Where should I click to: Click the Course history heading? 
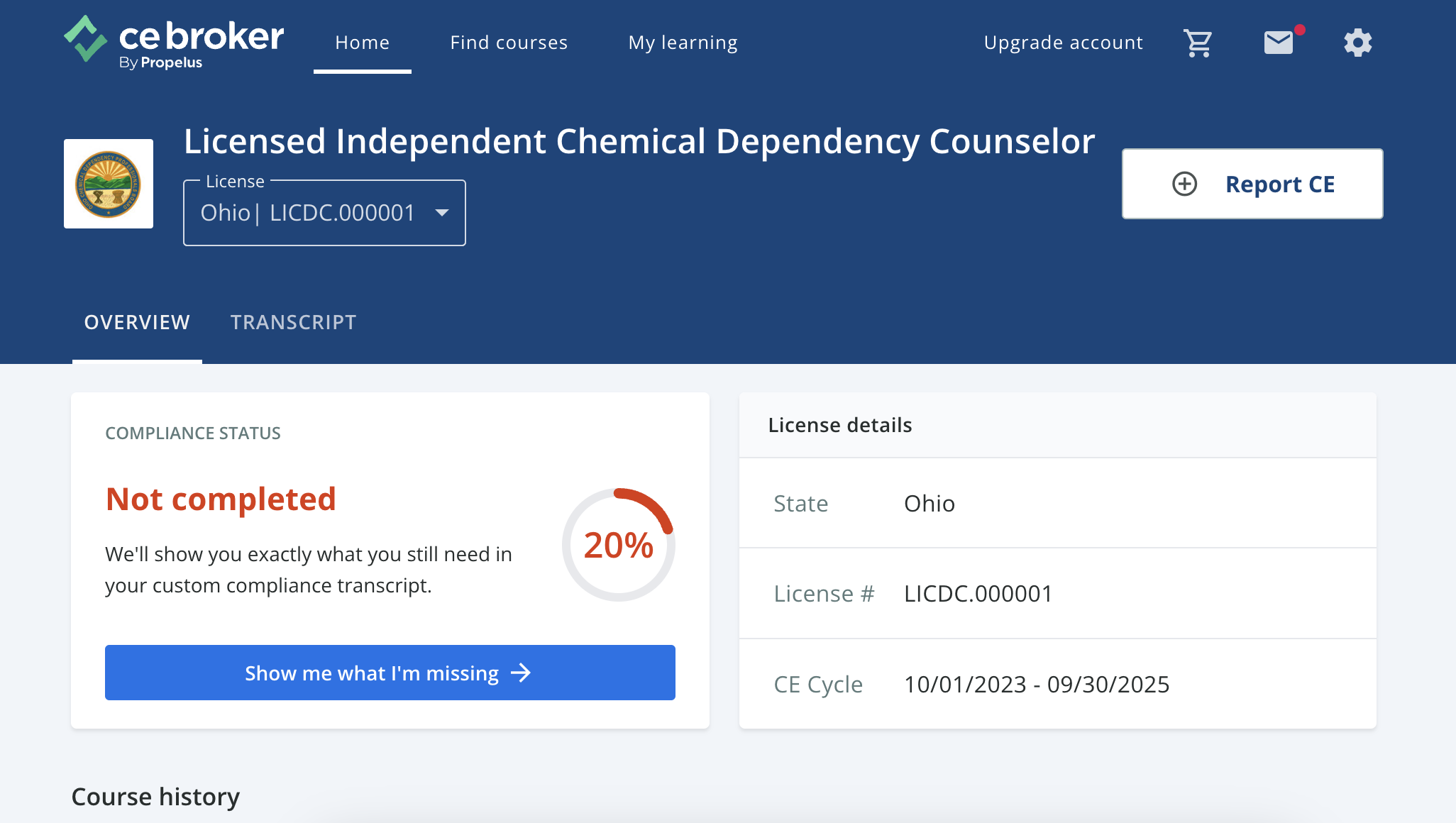pyautogui.click(x=155, y=797)
